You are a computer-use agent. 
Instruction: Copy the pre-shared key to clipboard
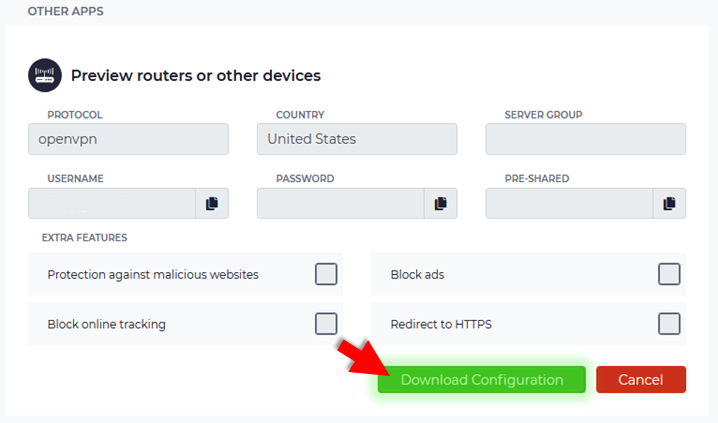click(x=669, y=203)
